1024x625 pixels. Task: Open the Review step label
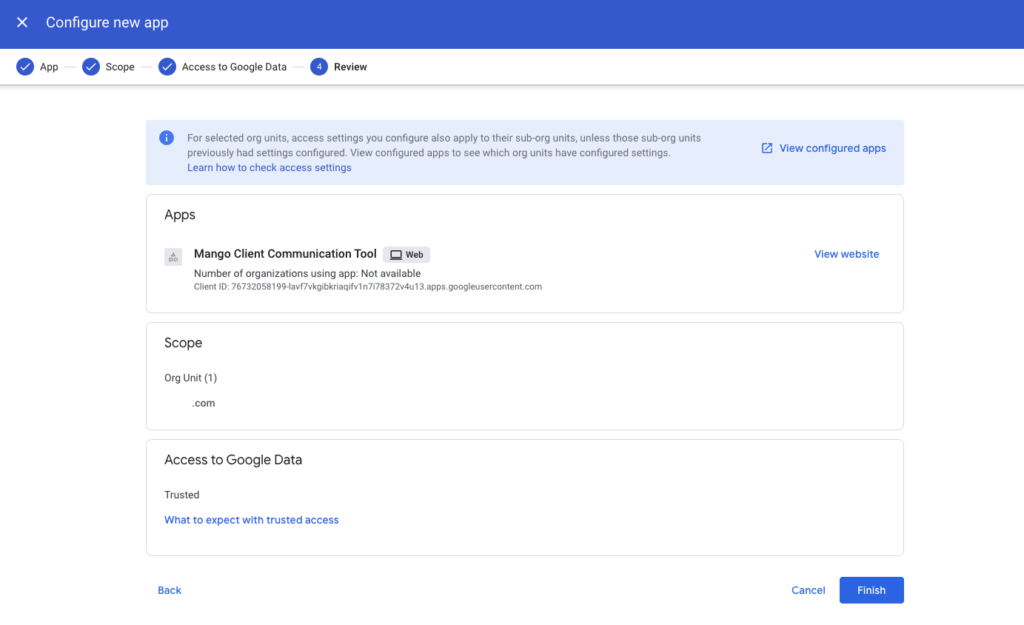(x=350, y=67)
